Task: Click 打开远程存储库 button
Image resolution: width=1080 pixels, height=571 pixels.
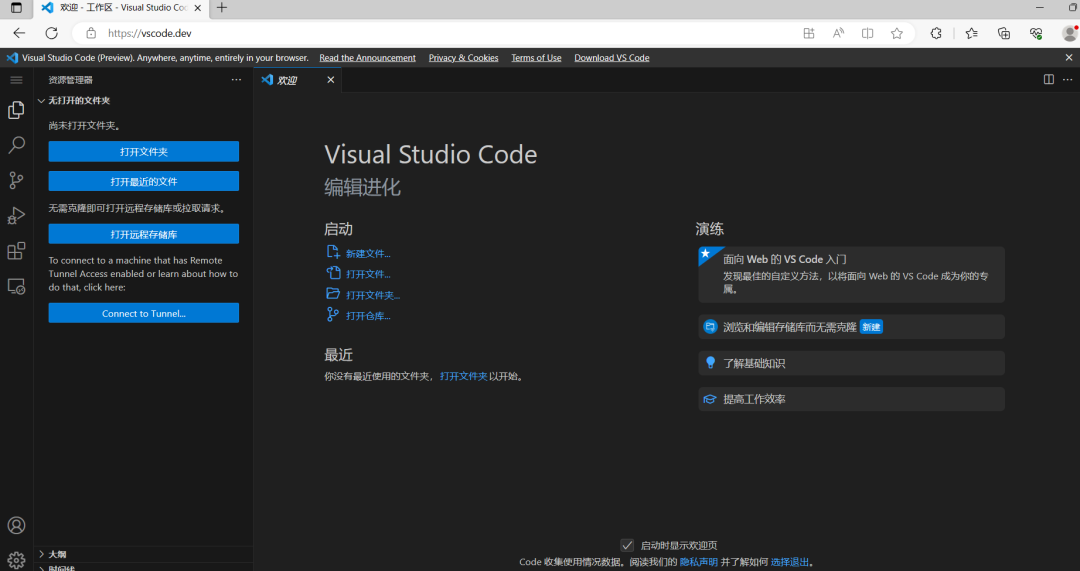Action: tap(144, 234)
